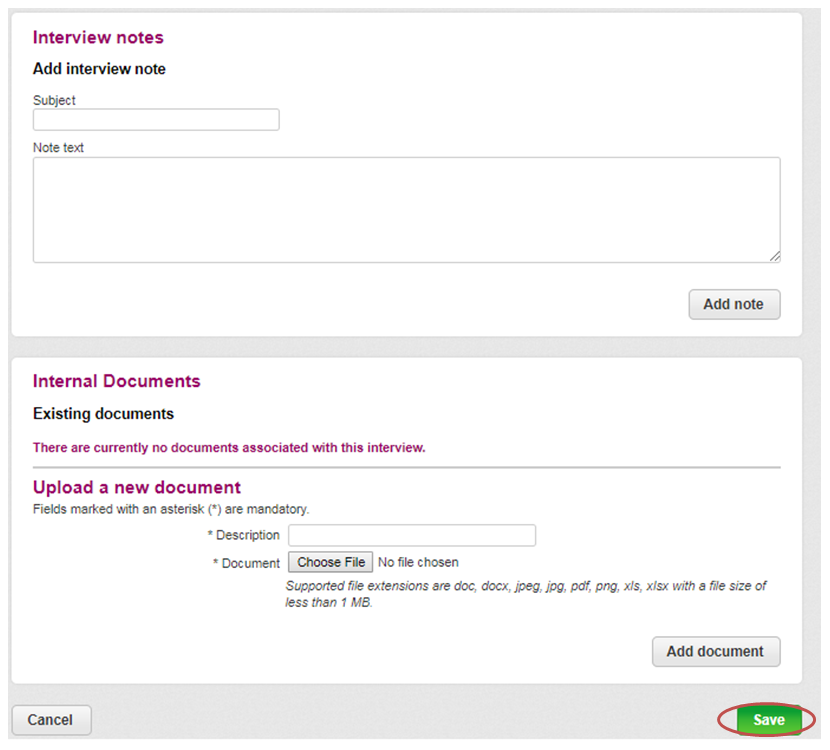This screenshot has height=750, width=830.
Task: Click the no documents associated message
Action: [229, 448]
